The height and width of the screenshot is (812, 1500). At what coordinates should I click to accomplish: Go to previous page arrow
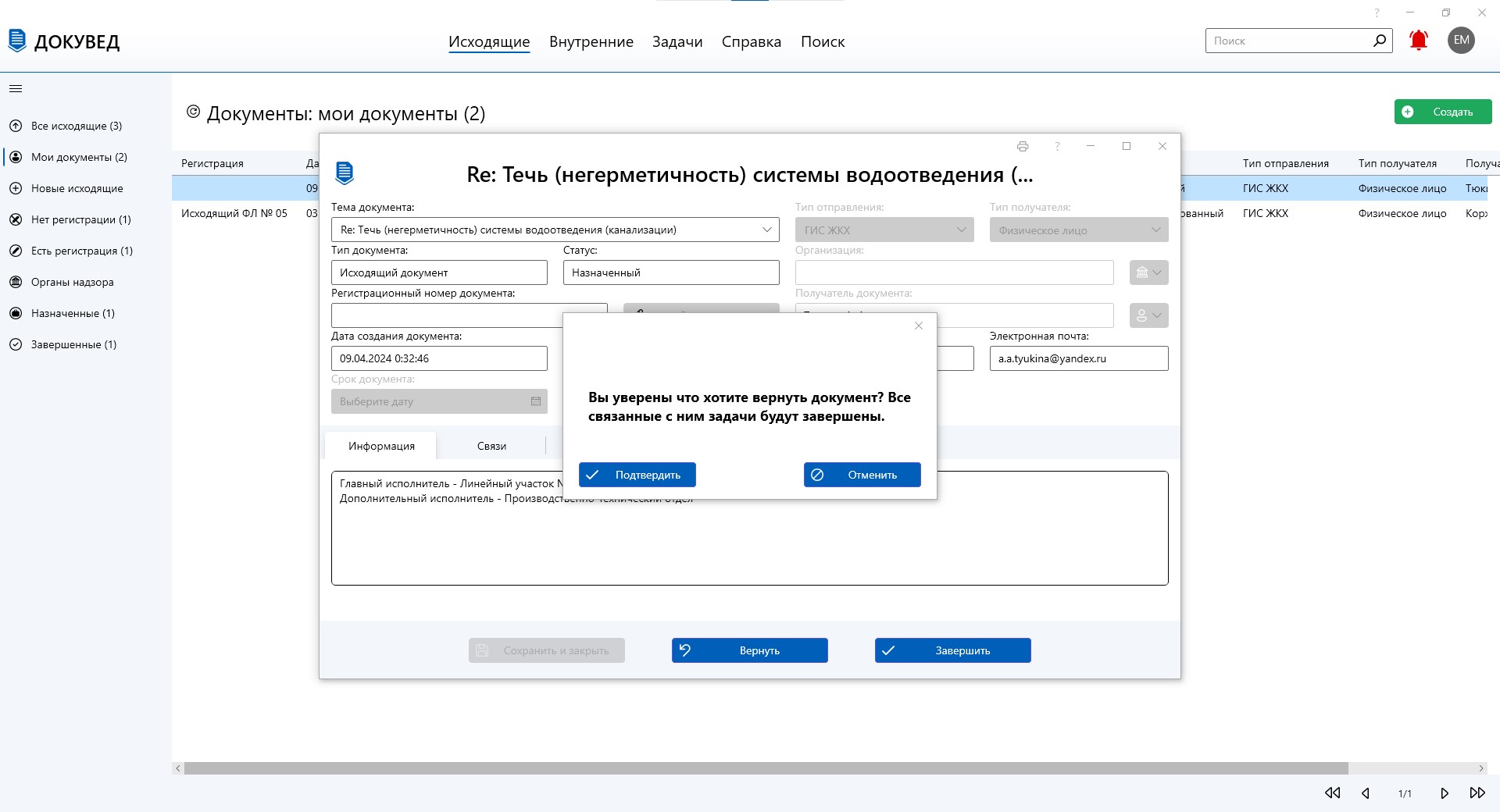coord(1366,793)
